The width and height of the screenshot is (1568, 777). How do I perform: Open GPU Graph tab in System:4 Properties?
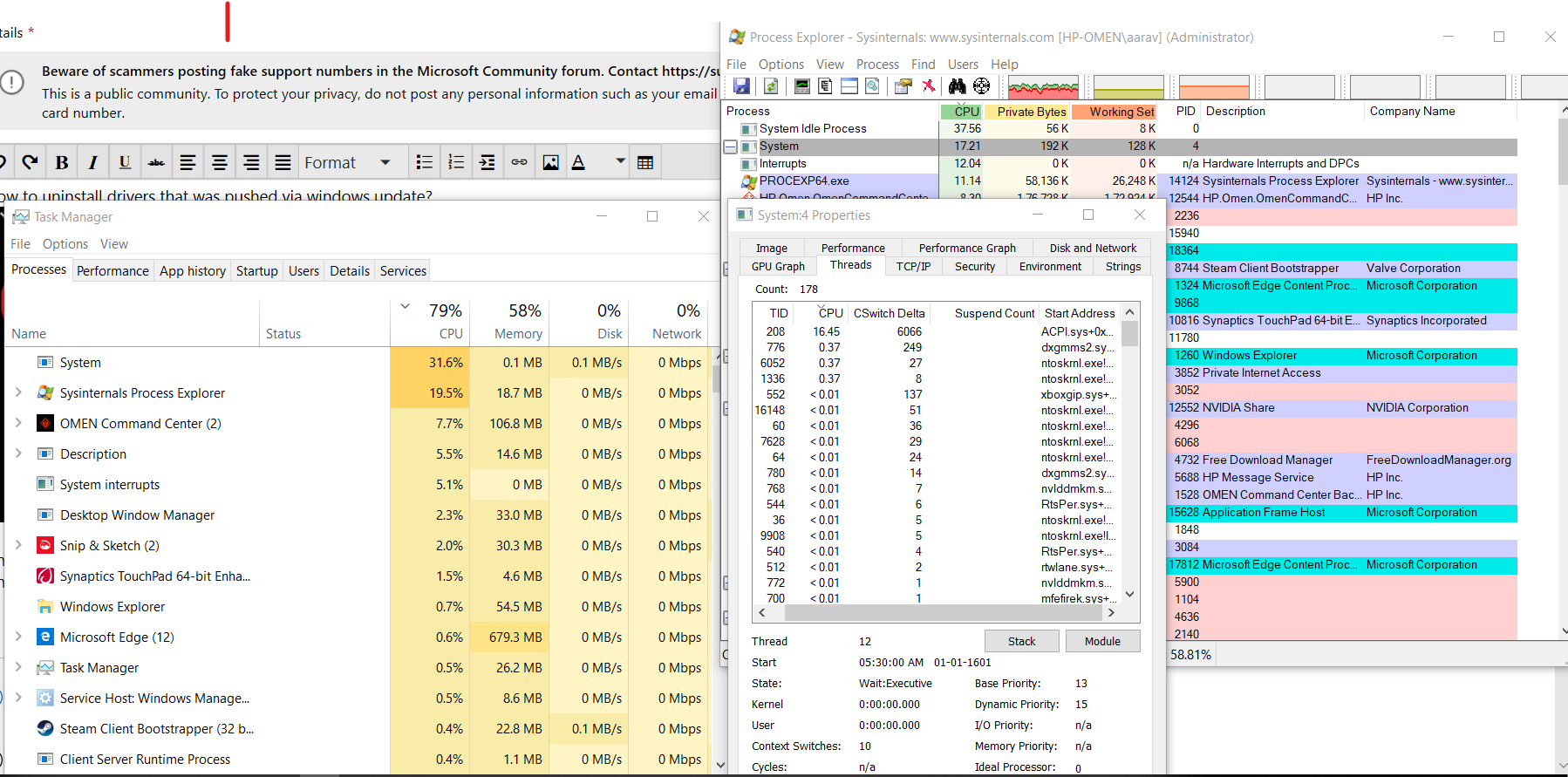pyautogui.click(x=778, y=267)
